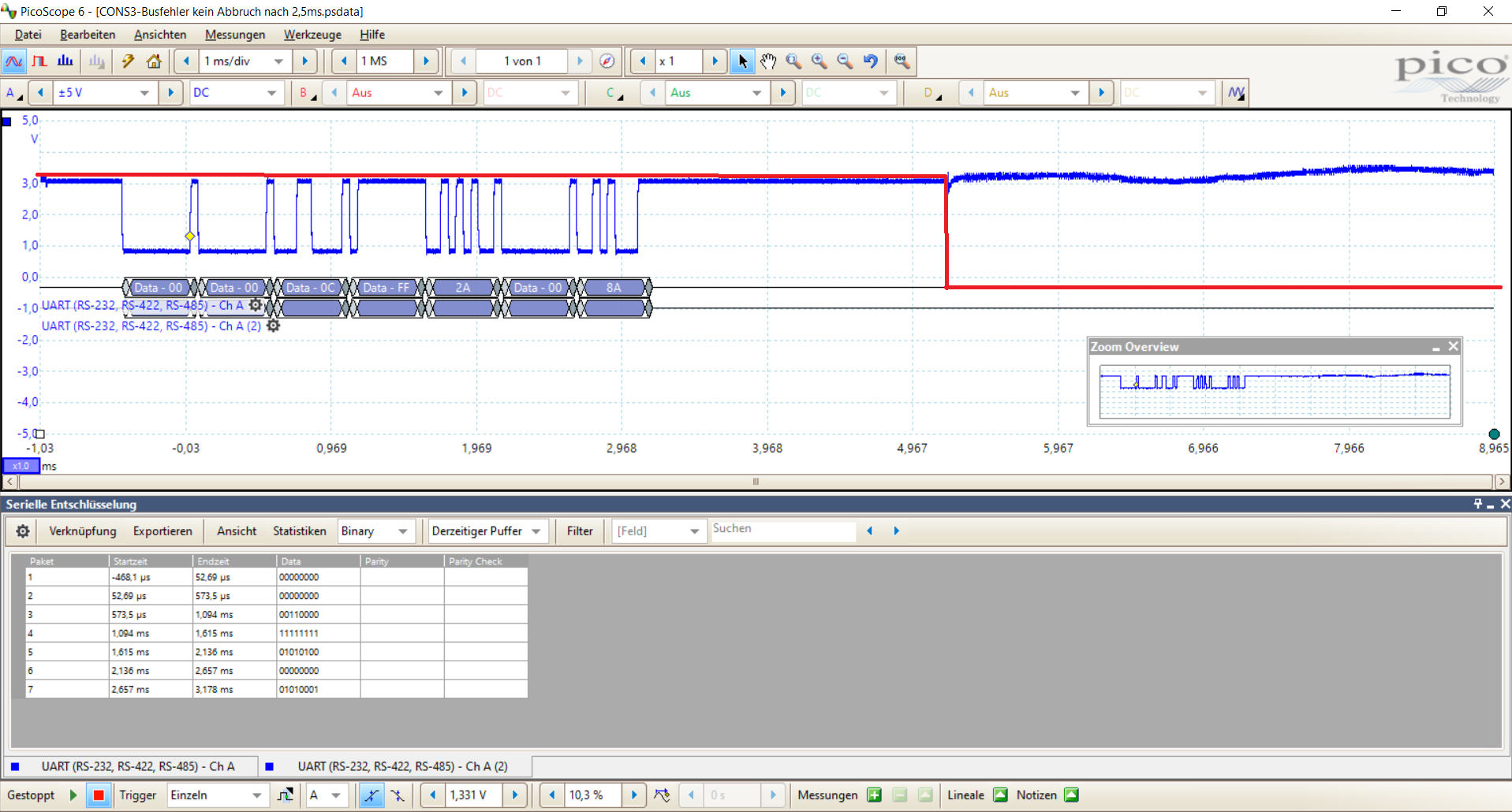
Task: Switch to Spectrum mode icon
Action: click(x=65, y=61)
